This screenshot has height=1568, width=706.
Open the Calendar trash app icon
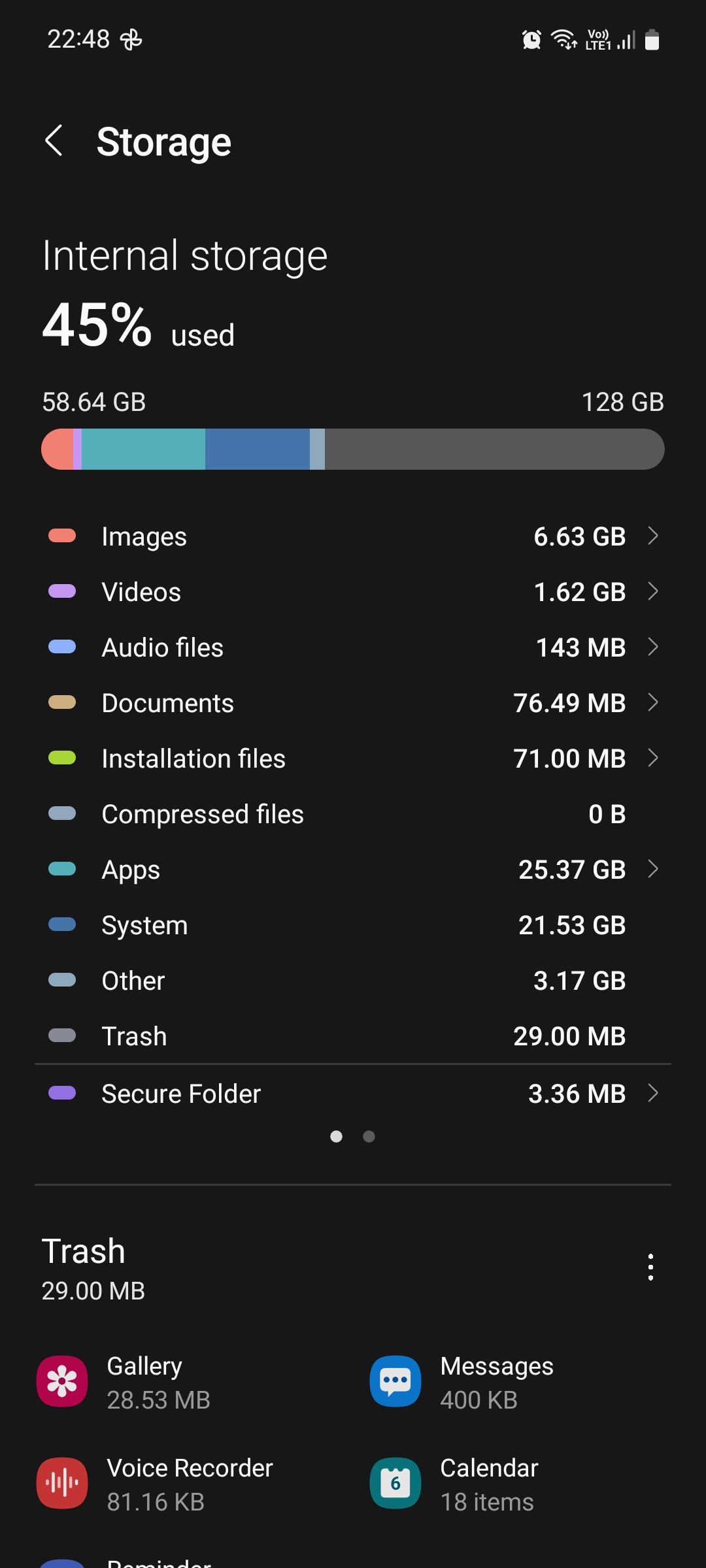(395, 1483)
